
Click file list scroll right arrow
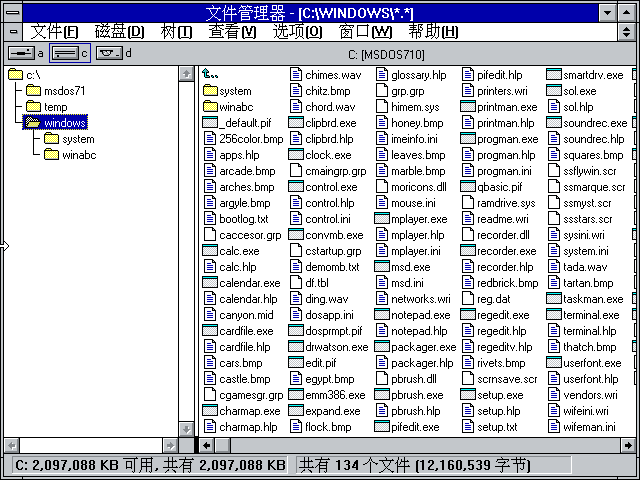point(628,445)
